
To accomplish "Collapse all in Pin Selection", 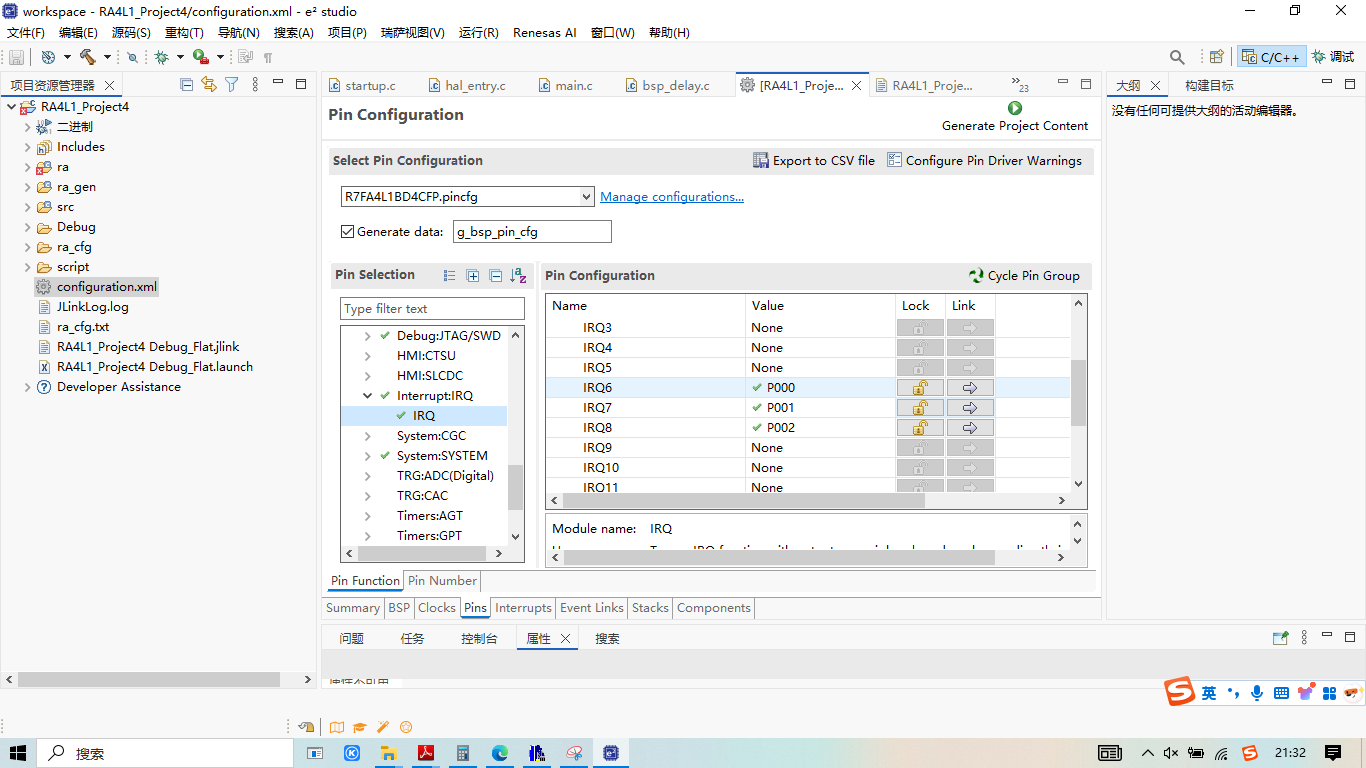I will pyautogui.click(x=495, y=276).
